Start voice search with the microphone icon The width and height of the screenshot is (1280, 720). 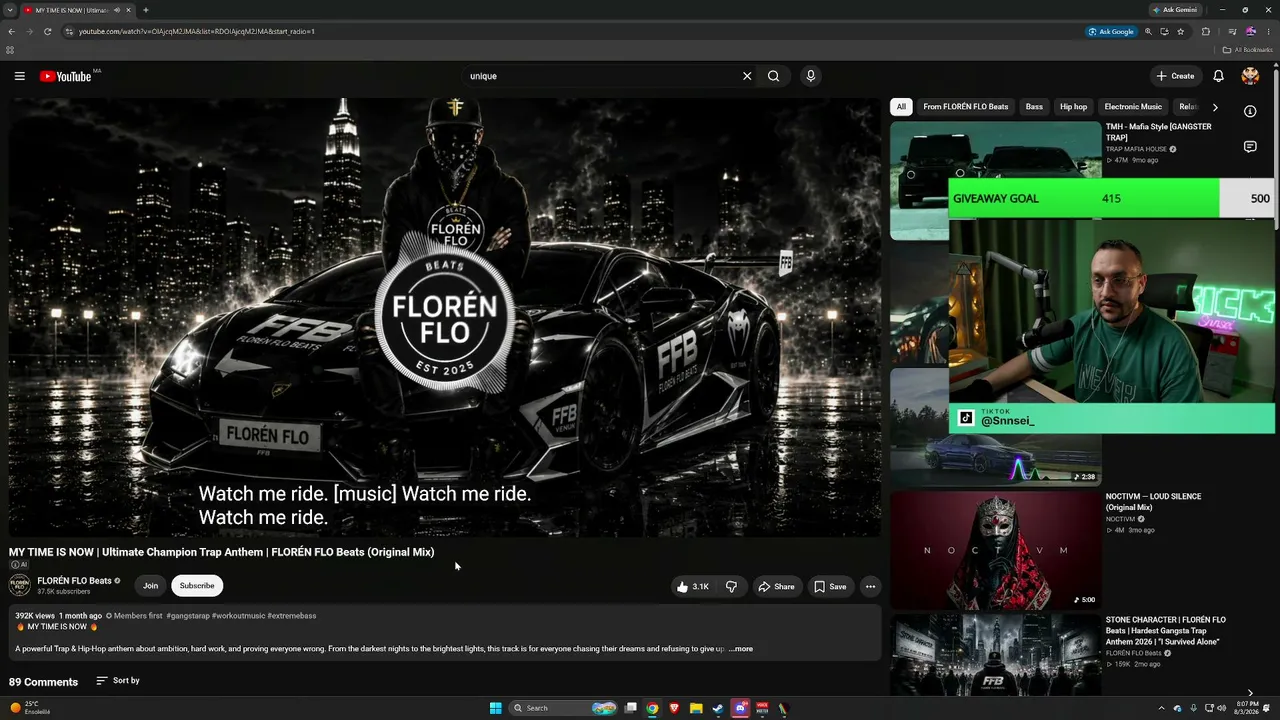pyautogui.click(x=811, y=76)
